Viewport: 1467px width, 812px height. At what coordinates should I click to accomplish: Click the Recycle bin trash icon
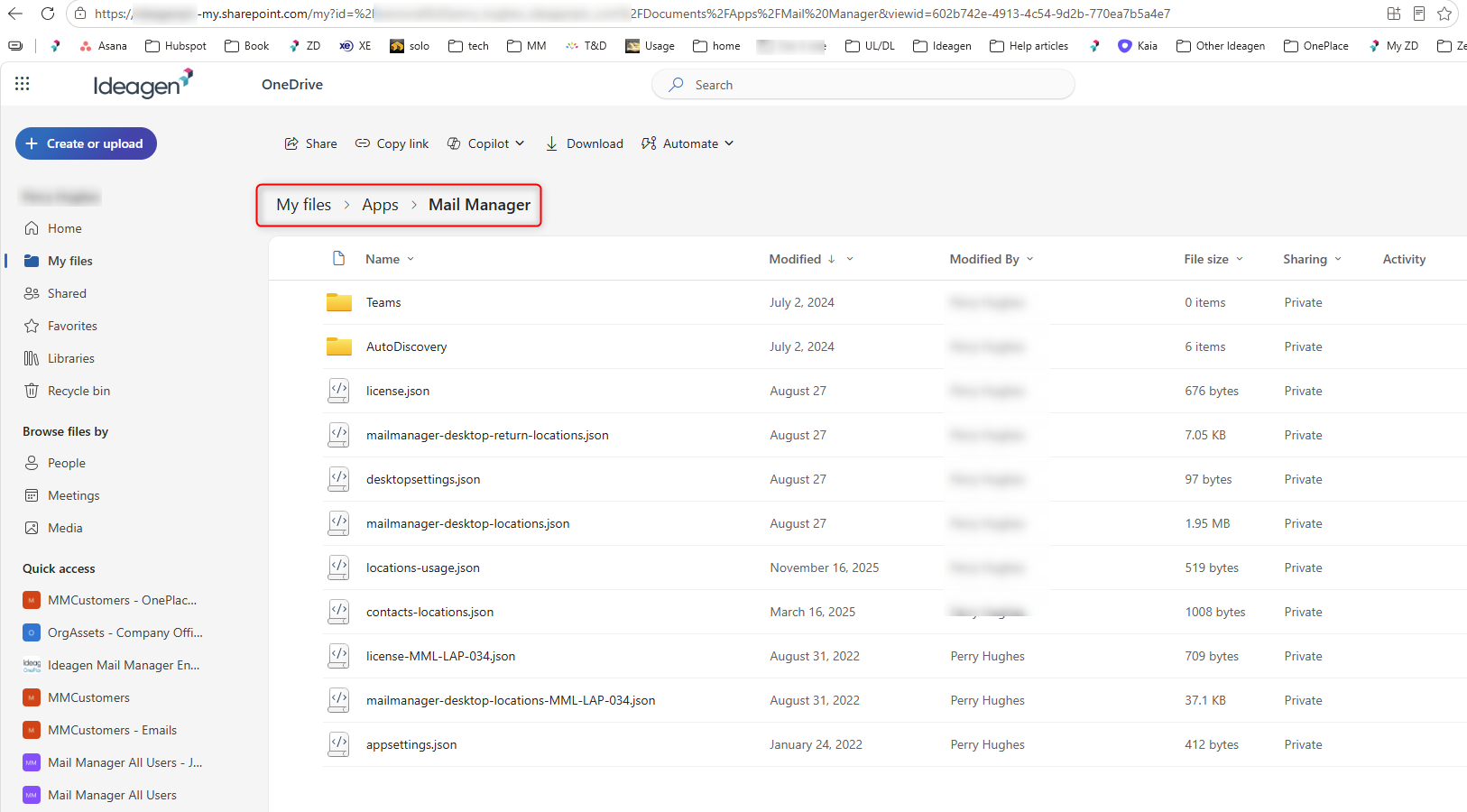(32, 391)
